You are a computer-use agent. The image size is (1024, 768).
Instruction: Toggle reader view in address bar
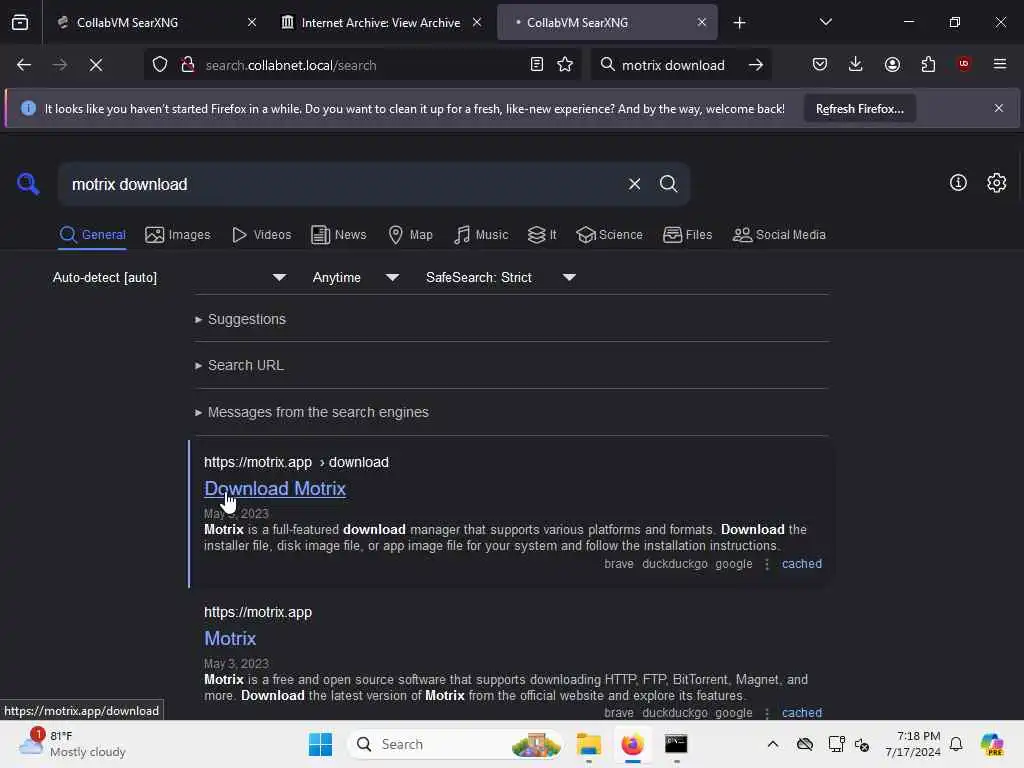pyautogui.click(x=536, y=65)
